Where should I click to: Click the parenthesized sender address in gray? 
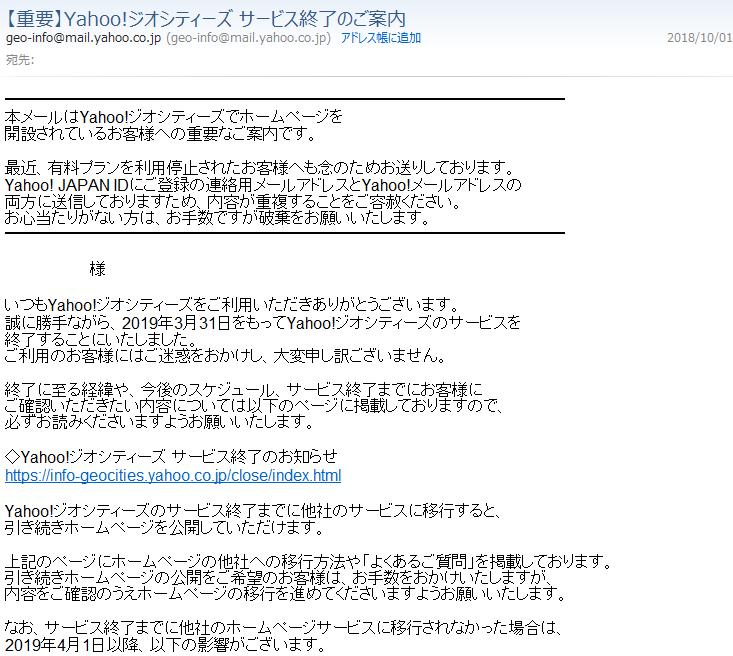249,38
